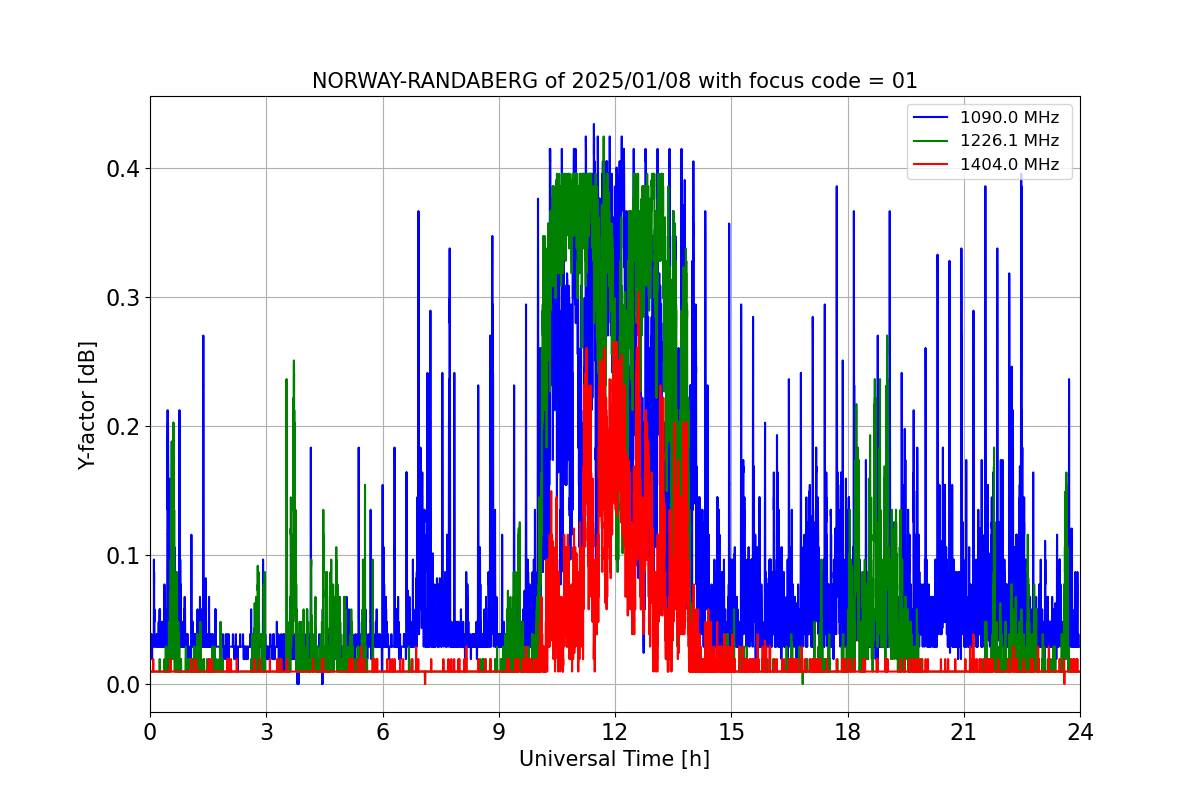
Task: Click the 9 x-axis tick label
Action: (x=499, y=732)
